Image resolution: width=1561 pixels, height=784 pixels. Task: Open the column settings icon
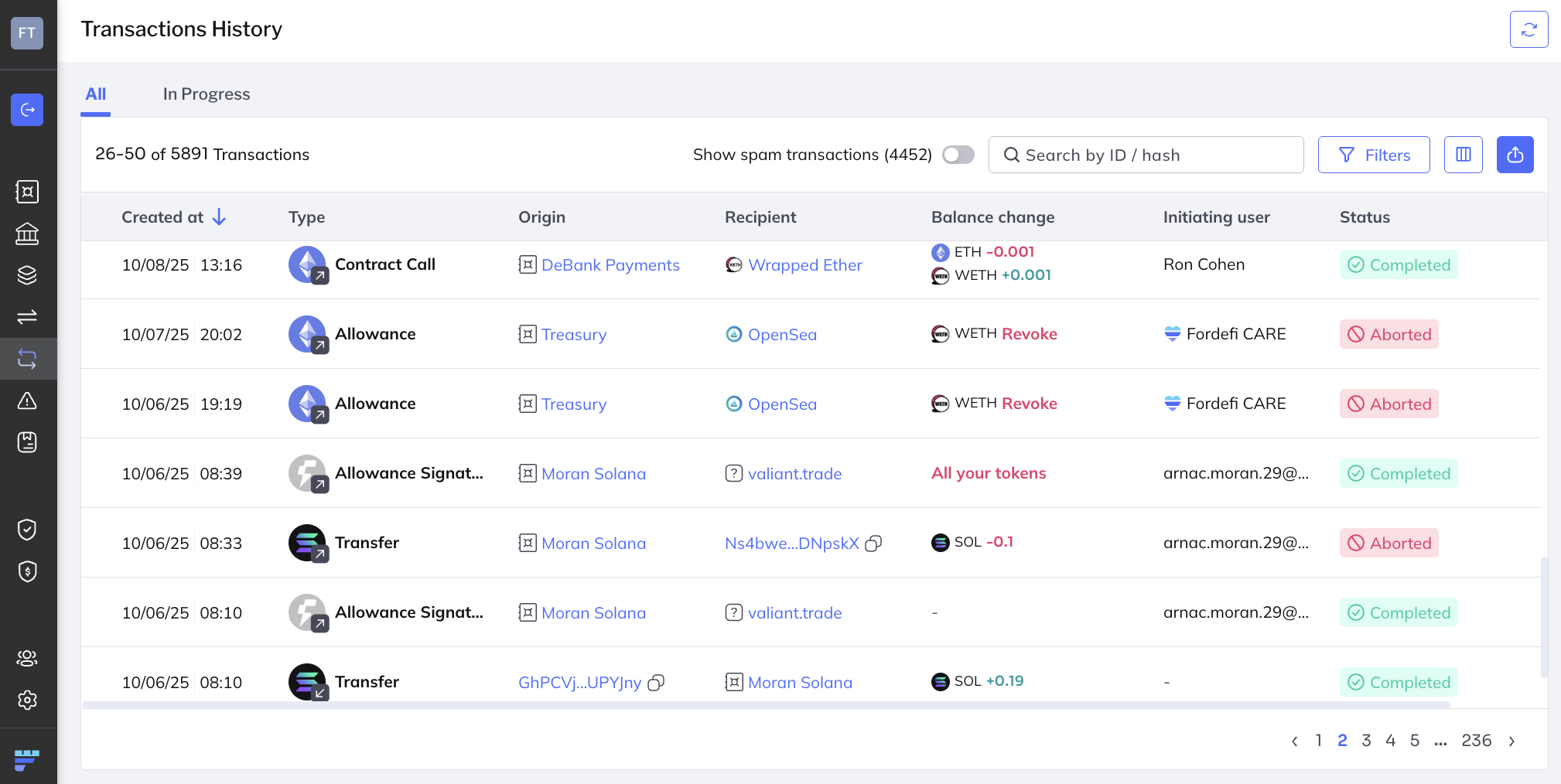1463,155
